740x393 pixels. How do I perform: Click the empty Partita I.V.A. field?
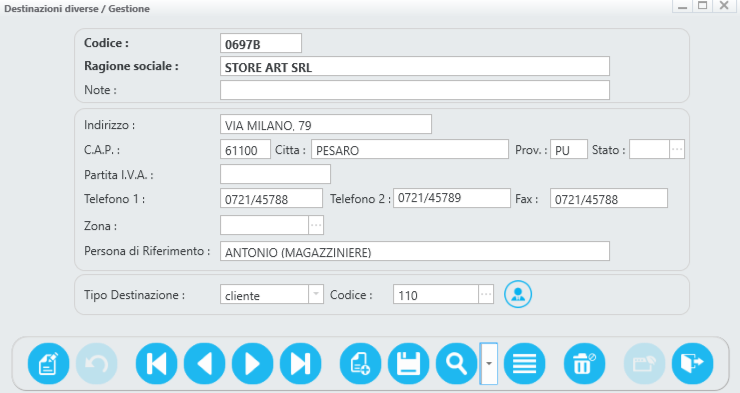click(275, 174)
